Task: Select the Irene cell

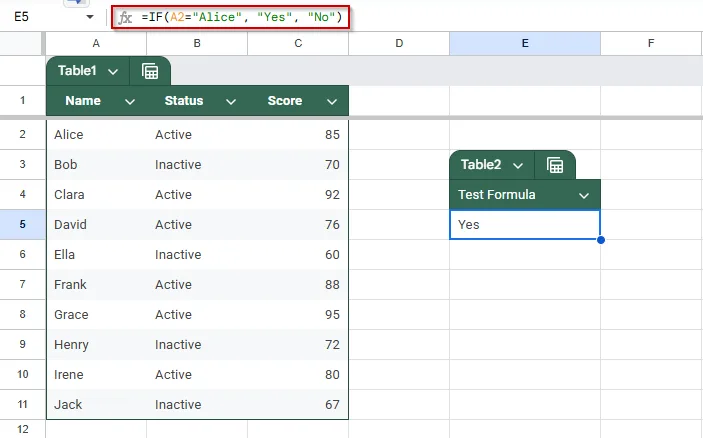Action: pyautogui.click(x=96, y=375)
